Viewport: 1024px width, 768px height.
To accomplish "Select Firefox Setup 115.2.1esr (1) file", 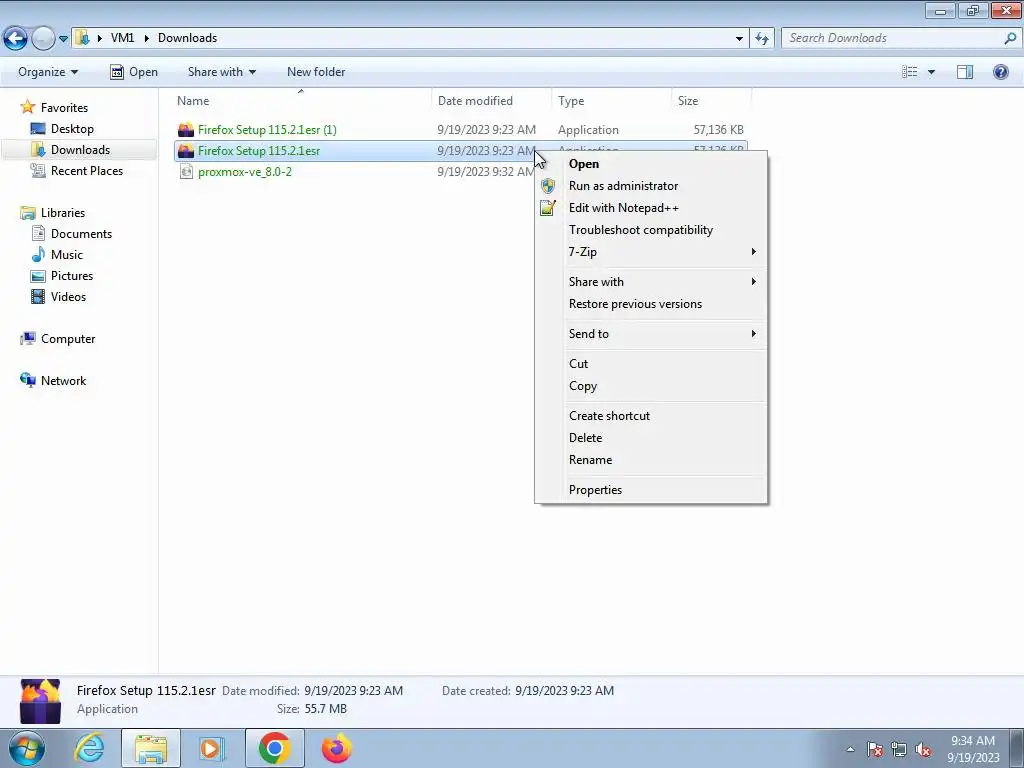I will pos(267,129).
